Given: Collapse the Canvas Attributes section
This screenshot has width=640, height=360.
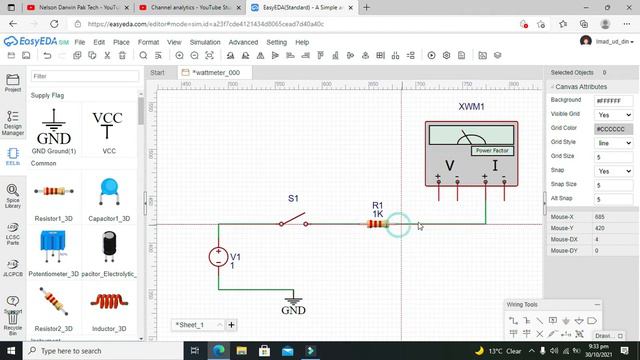Looking at the screenshot, I should click(552, 87).
